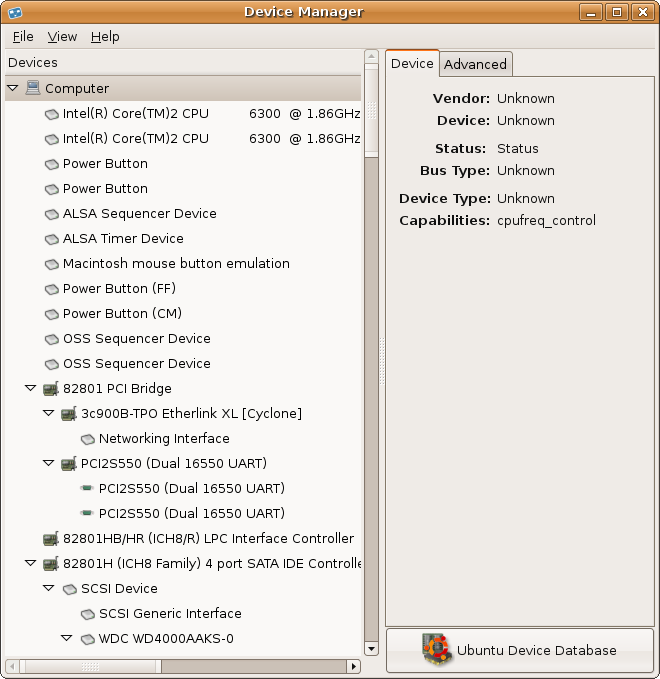Collapse the 82801 PCI Bridge node
This screenshot has height=679, width=660.
tap(30, 388)
